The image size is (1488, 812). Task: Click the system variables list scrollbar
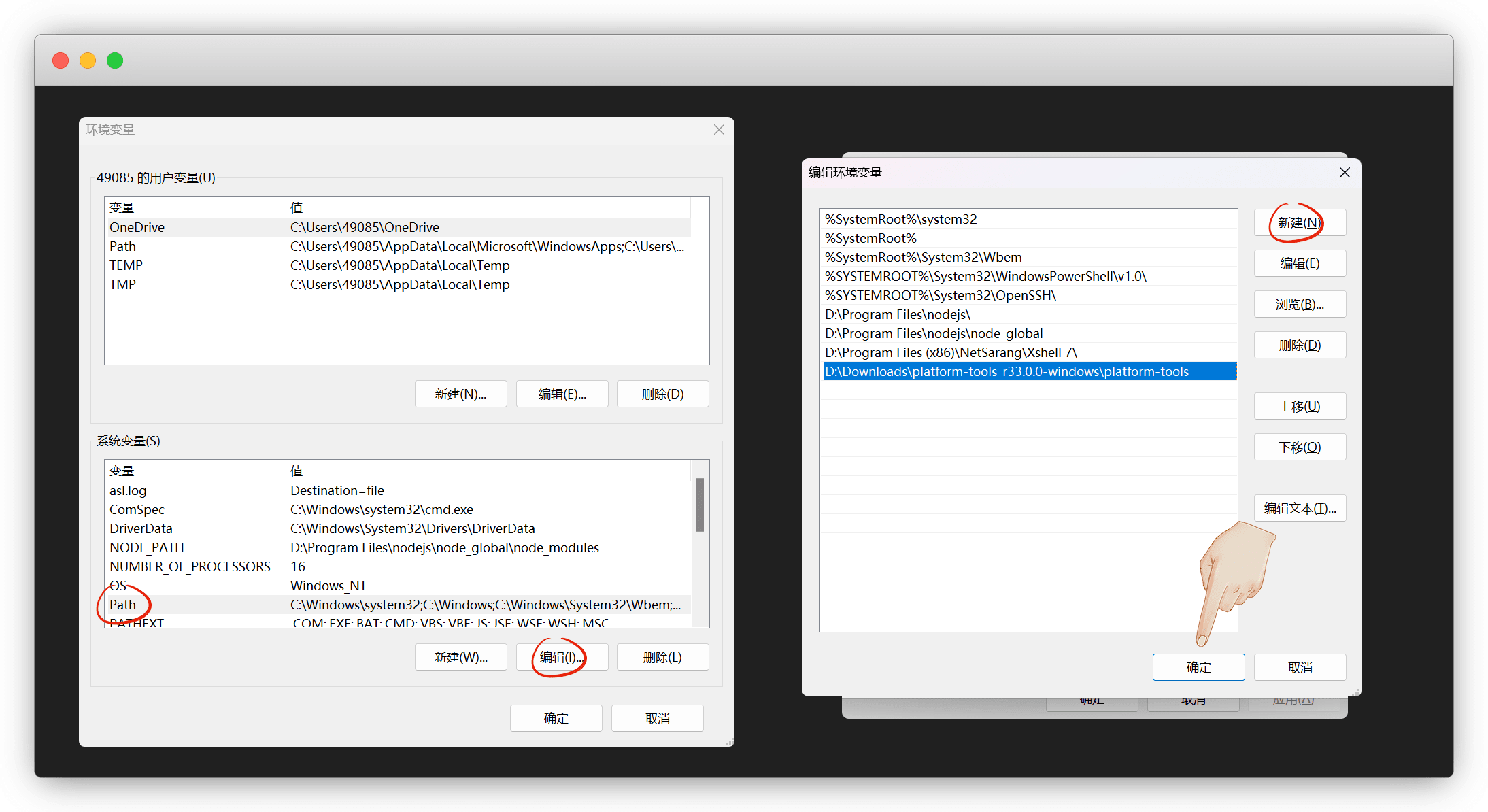pyautogui.click(x=700, y=505)
